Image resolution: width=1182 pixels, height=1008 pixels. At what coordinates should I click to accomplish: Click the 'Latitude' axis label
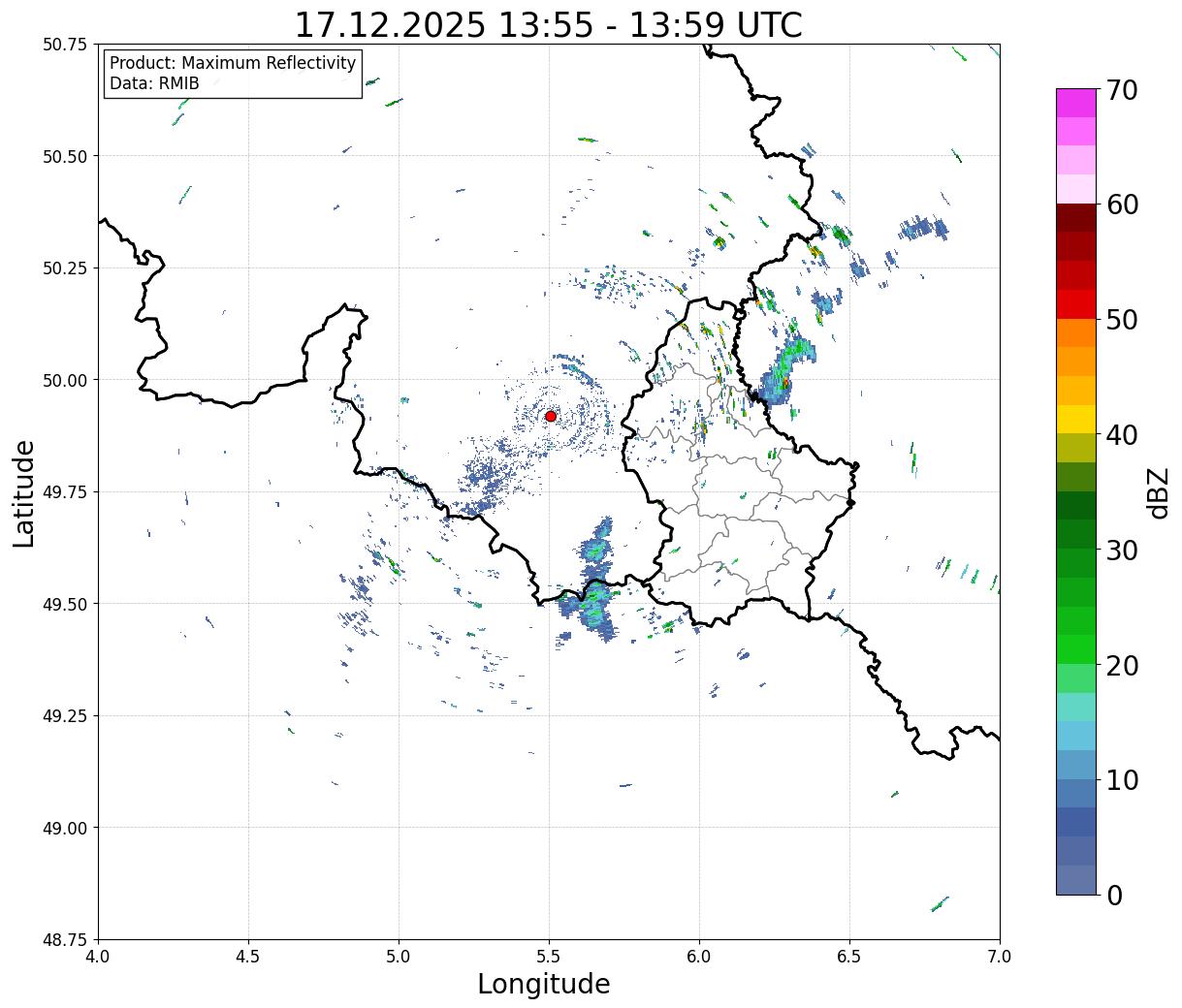point(24,493)
